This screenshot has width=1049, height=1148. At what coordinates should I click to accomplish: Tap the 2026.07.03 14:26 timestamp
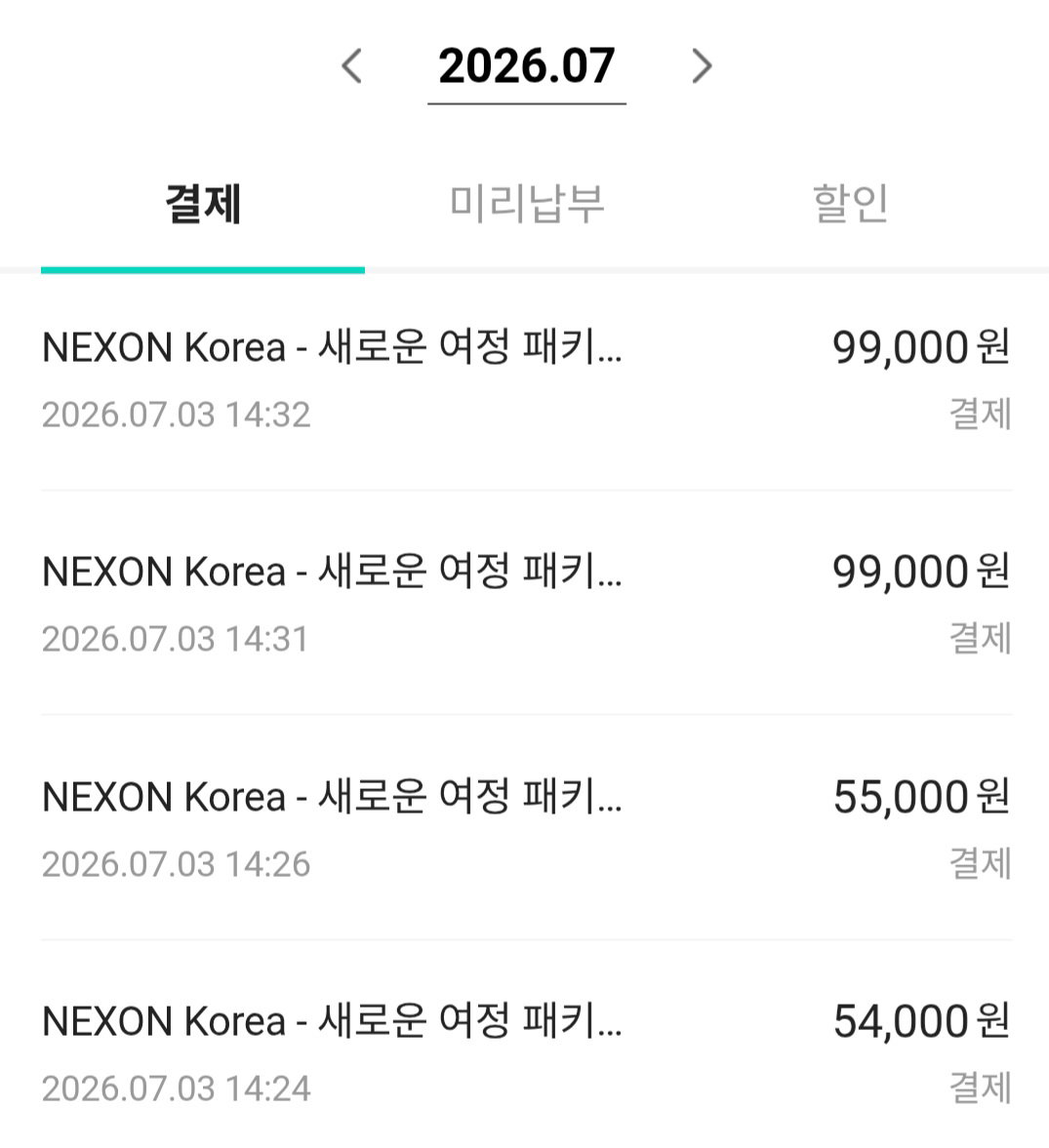point(176,865)
